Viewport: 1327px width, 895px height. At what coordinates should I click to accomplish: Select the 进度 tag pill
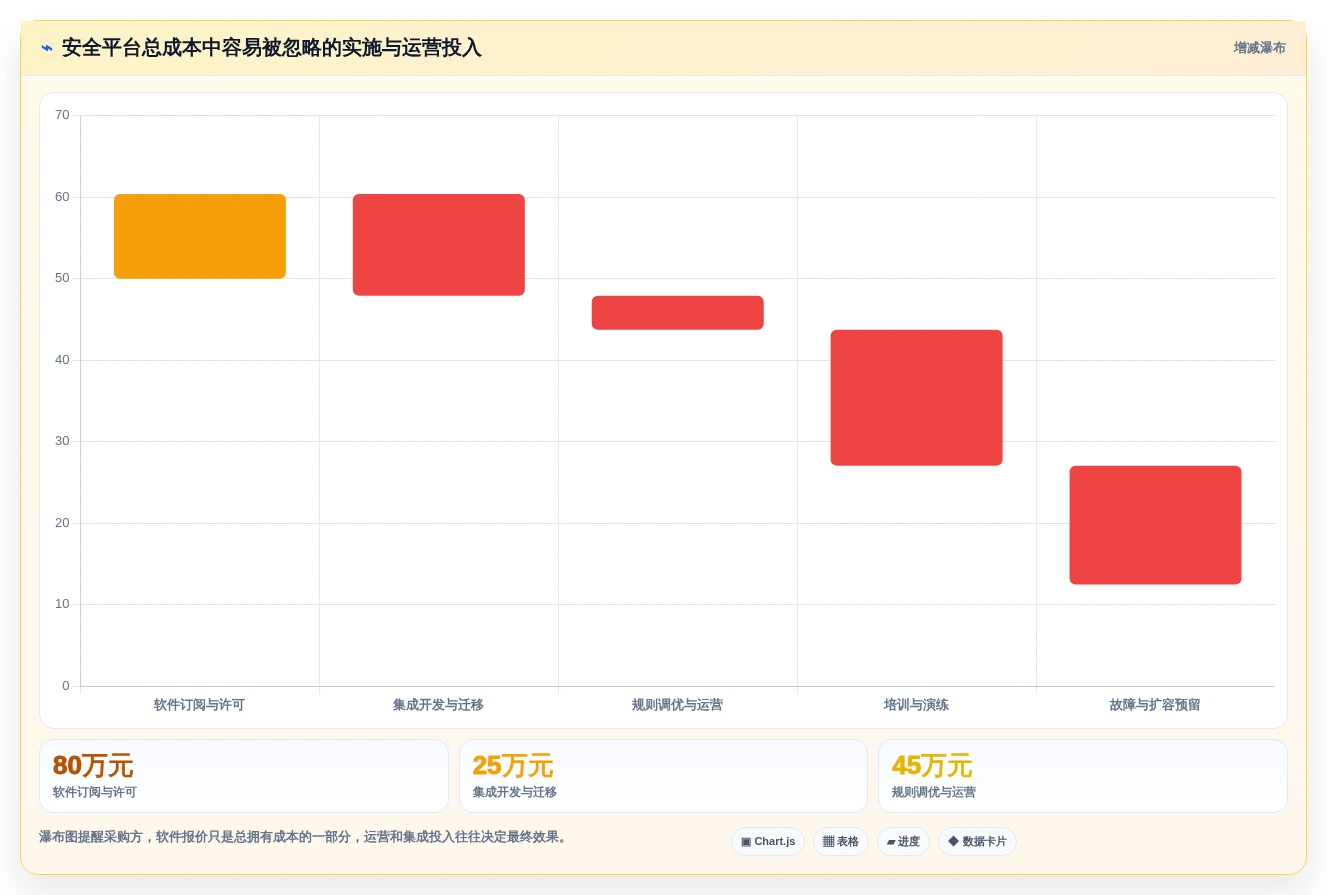click(x=903, y=842)
